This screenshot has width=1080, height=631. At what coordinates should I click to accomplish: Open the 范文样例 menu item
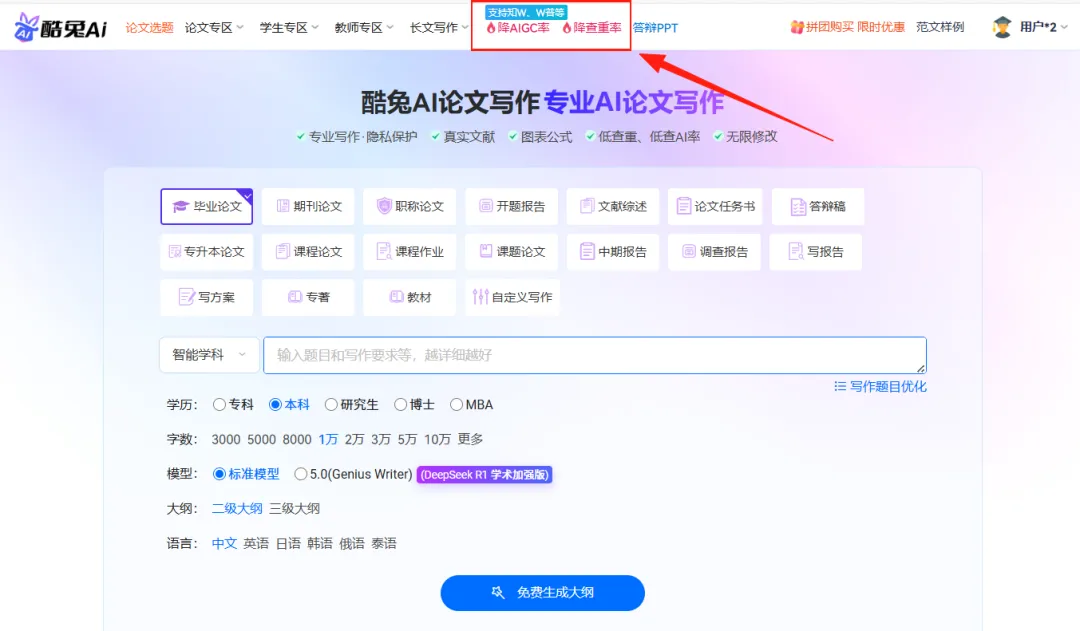(940, 27)
